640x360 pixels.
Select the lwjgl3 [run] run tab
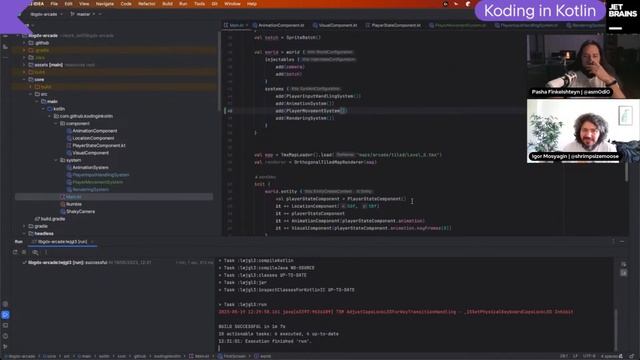[x=62, y=242]
